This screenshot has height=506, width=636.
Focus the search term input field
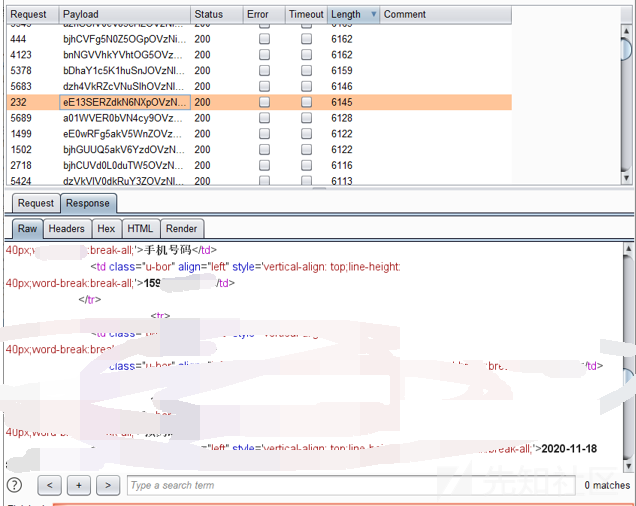click(x=351, y=485)
